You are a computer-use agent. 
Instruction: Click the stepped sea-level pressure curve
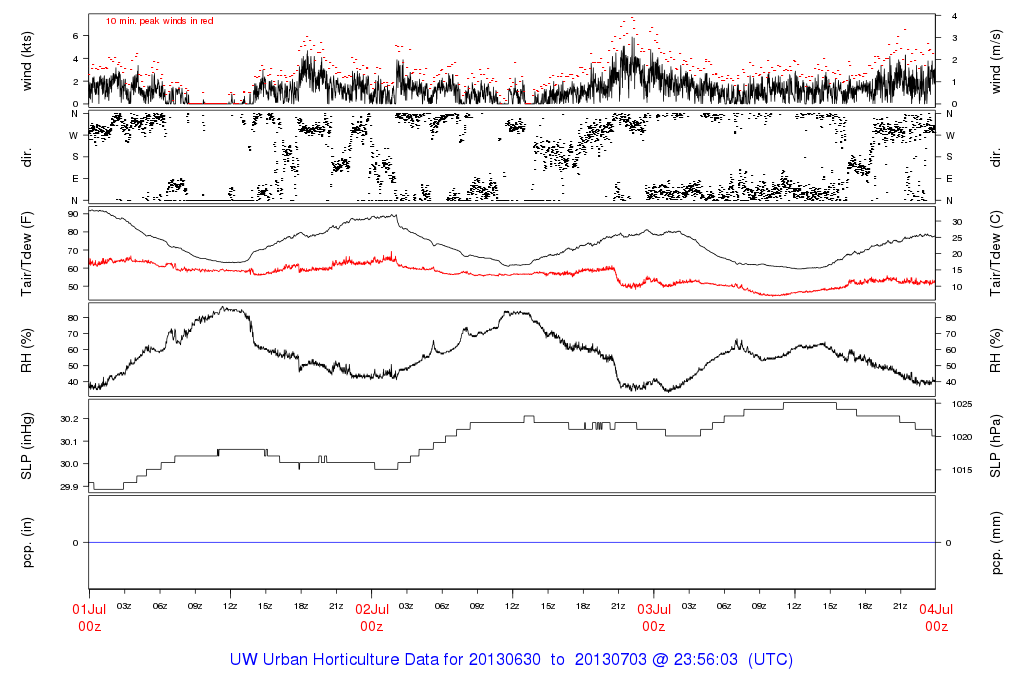(512, 423)
